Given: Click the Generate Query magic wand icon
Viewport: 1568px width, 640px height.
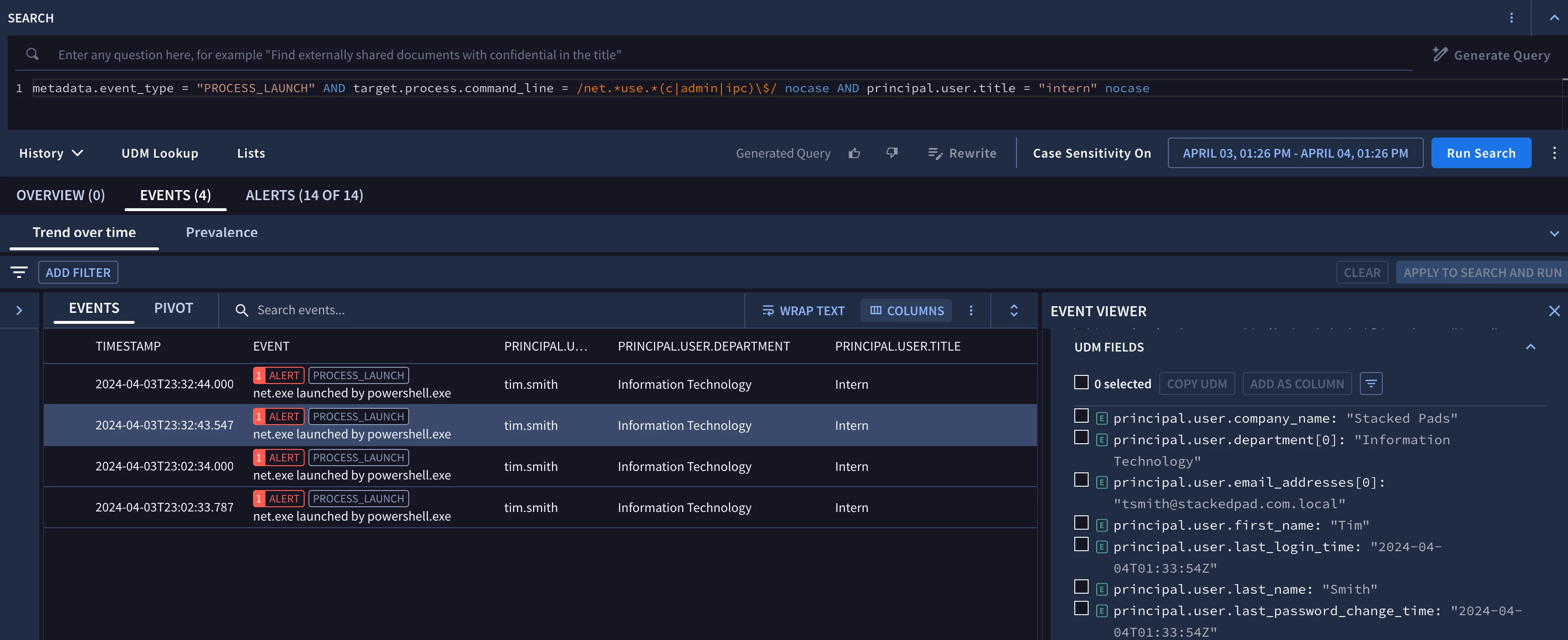Looking at the screenshot, I should coord(1440,55).
